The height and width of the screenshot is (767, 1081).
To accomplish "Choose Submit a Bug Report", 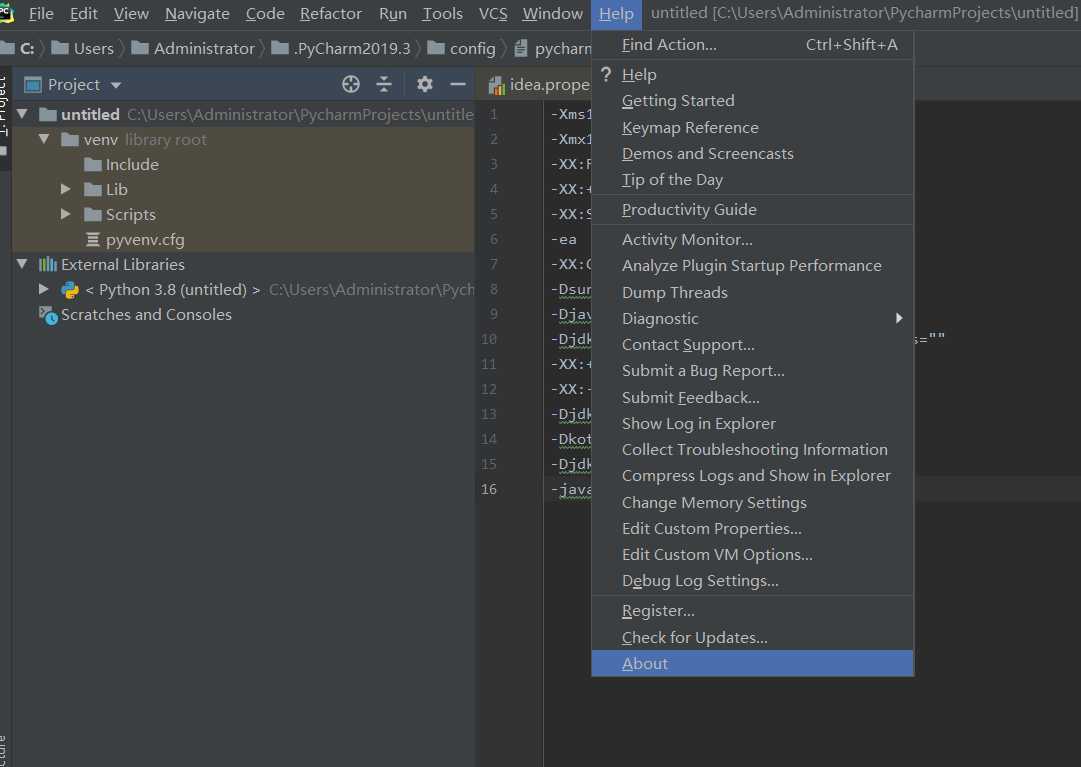I will point(753,371).
